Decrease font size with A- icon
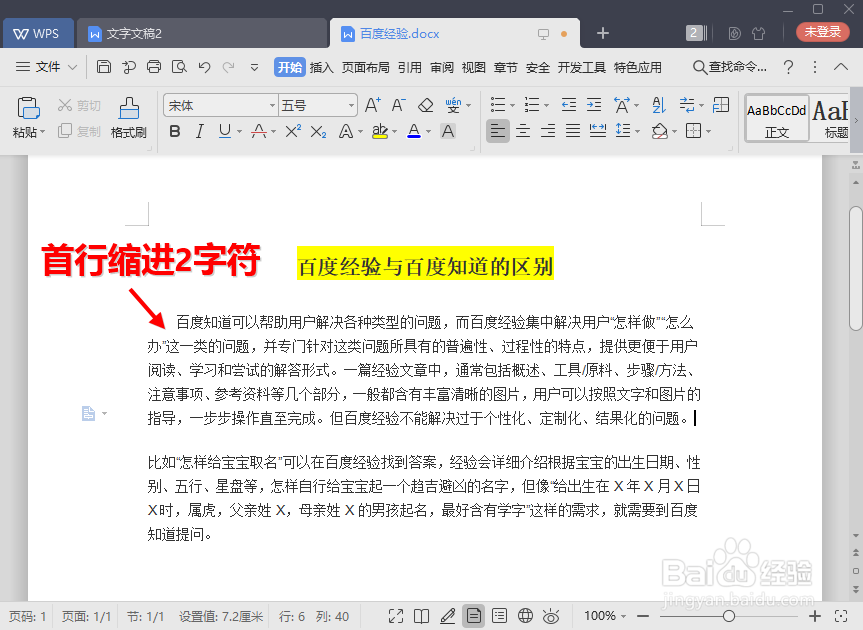This screenshot has width=863, height=630. pyautogui.click(x=398, y=105)
